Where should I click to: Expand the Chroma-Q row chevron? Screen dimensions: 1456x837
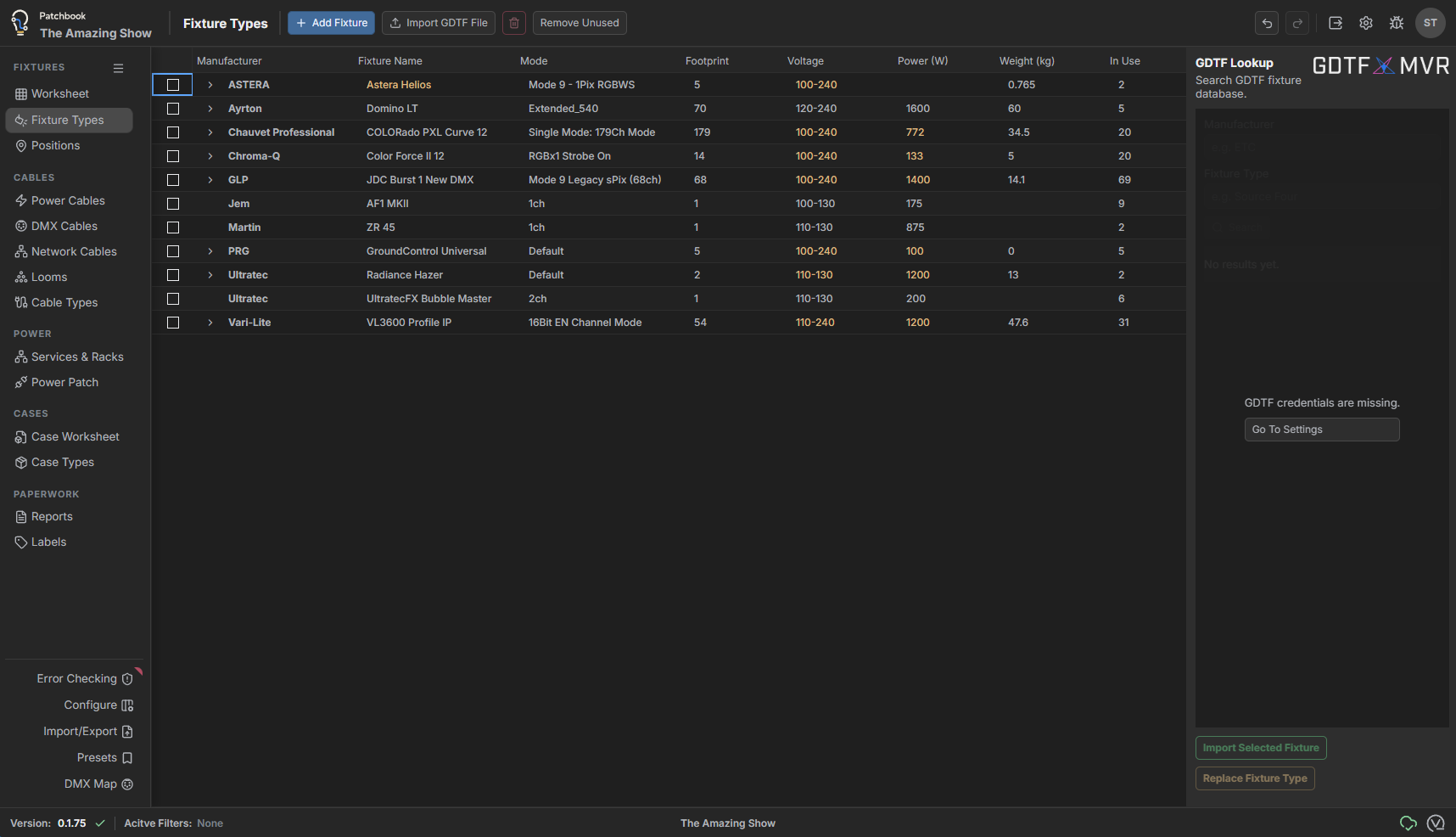pos(210,156)
